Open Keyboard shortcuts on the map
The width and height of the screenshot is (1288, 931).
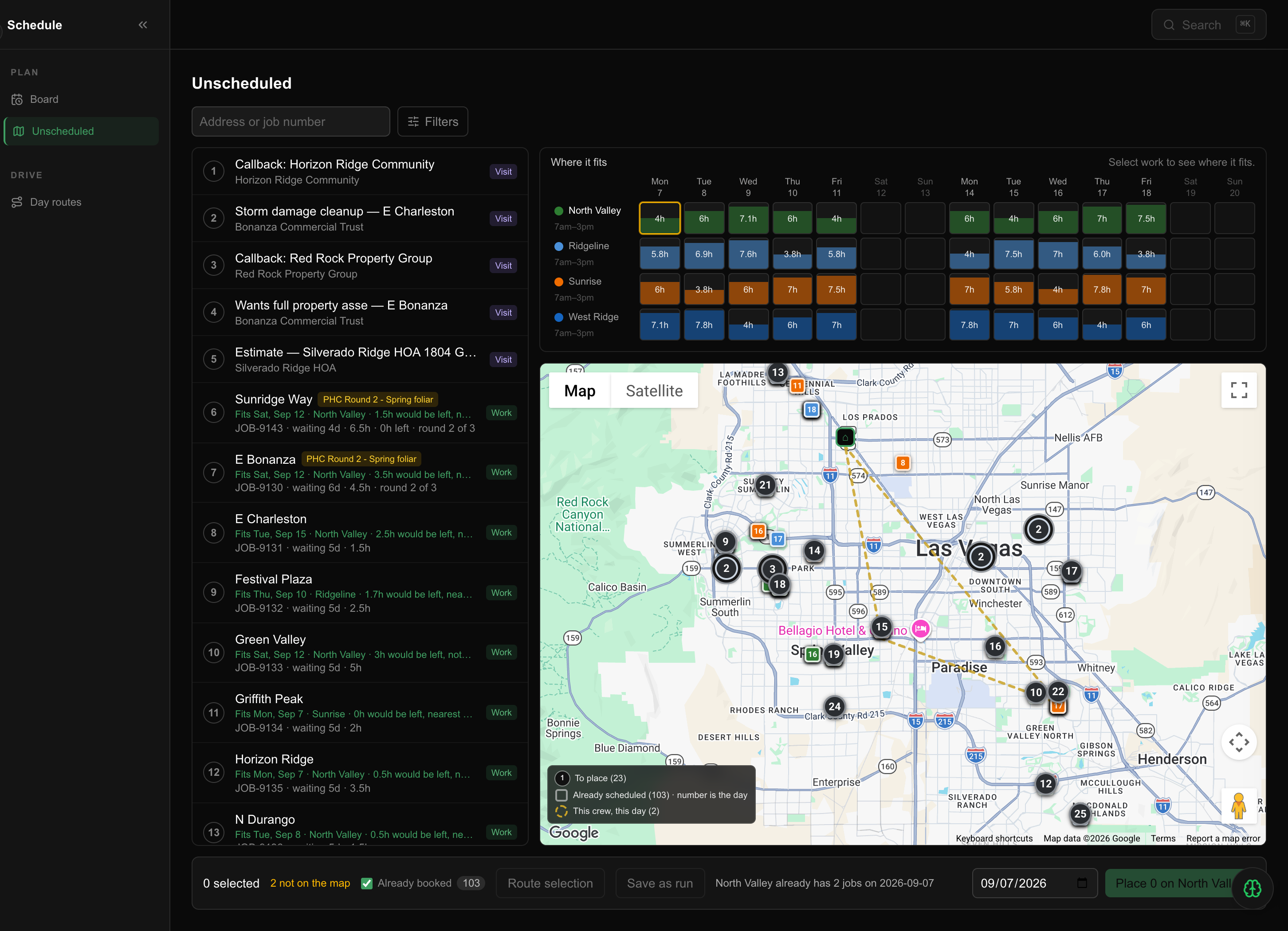click(994, 838)
